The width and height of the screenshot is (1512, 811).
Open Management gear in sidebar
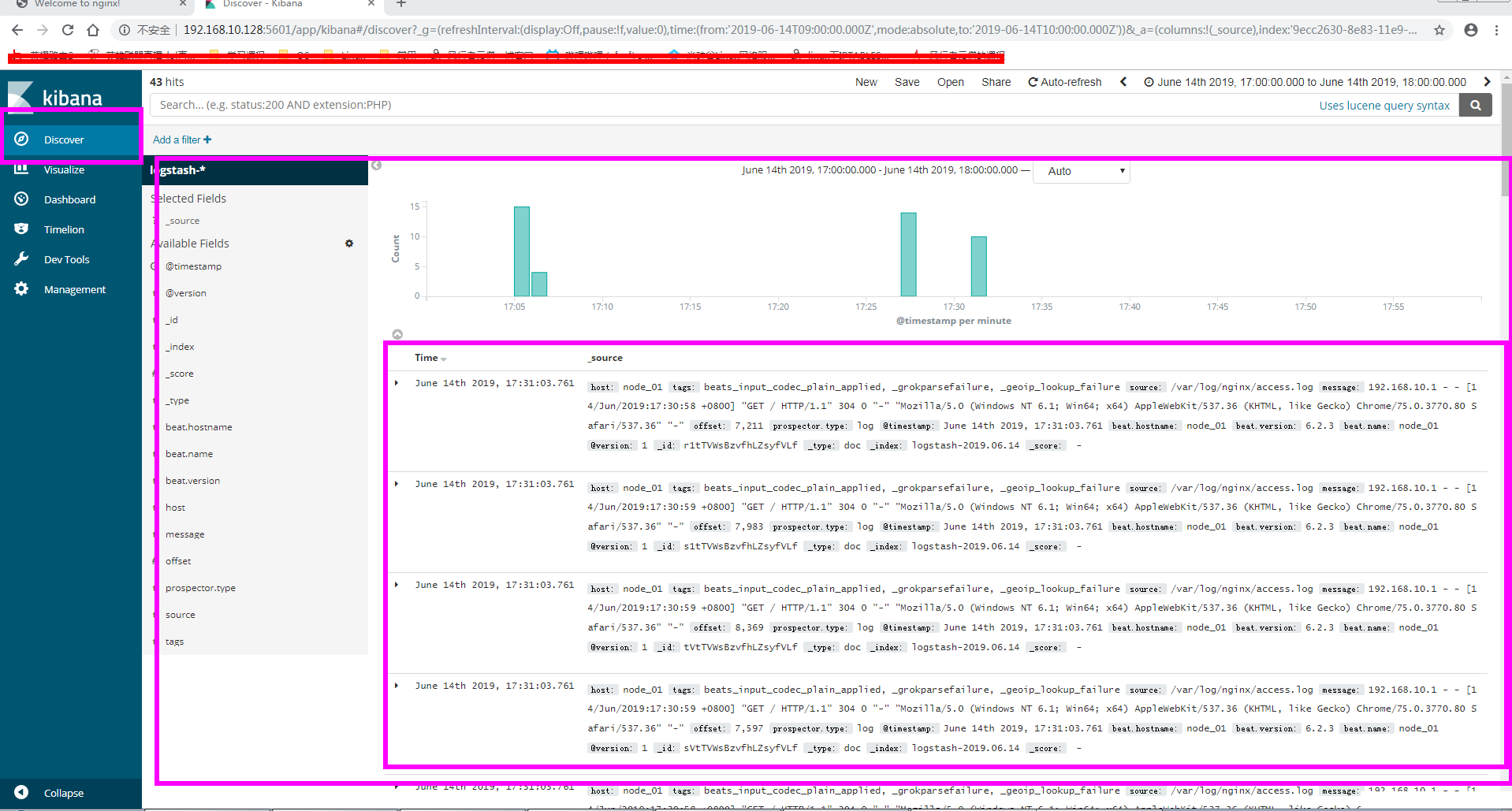tap(21, 289)
